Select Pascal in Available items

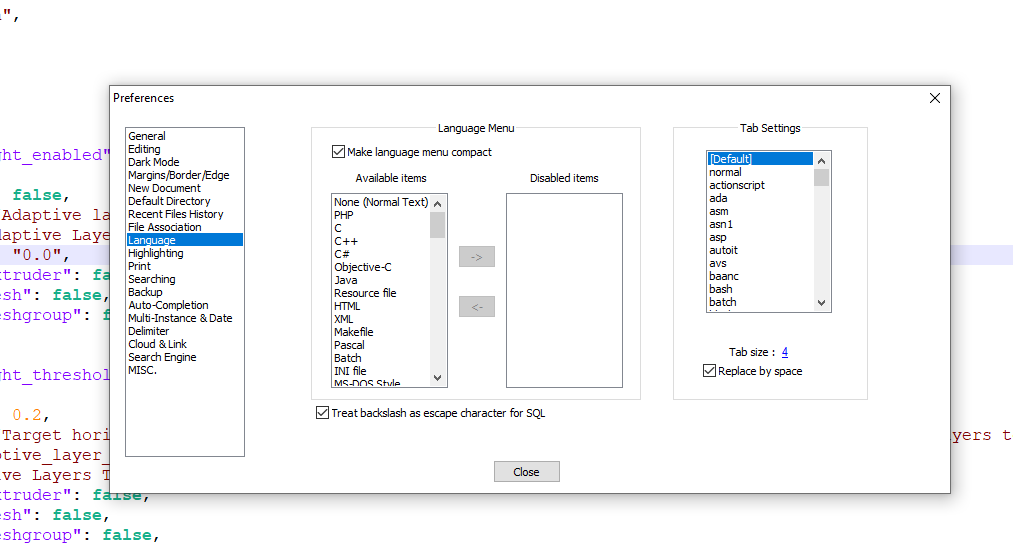(x=350, y=345)
